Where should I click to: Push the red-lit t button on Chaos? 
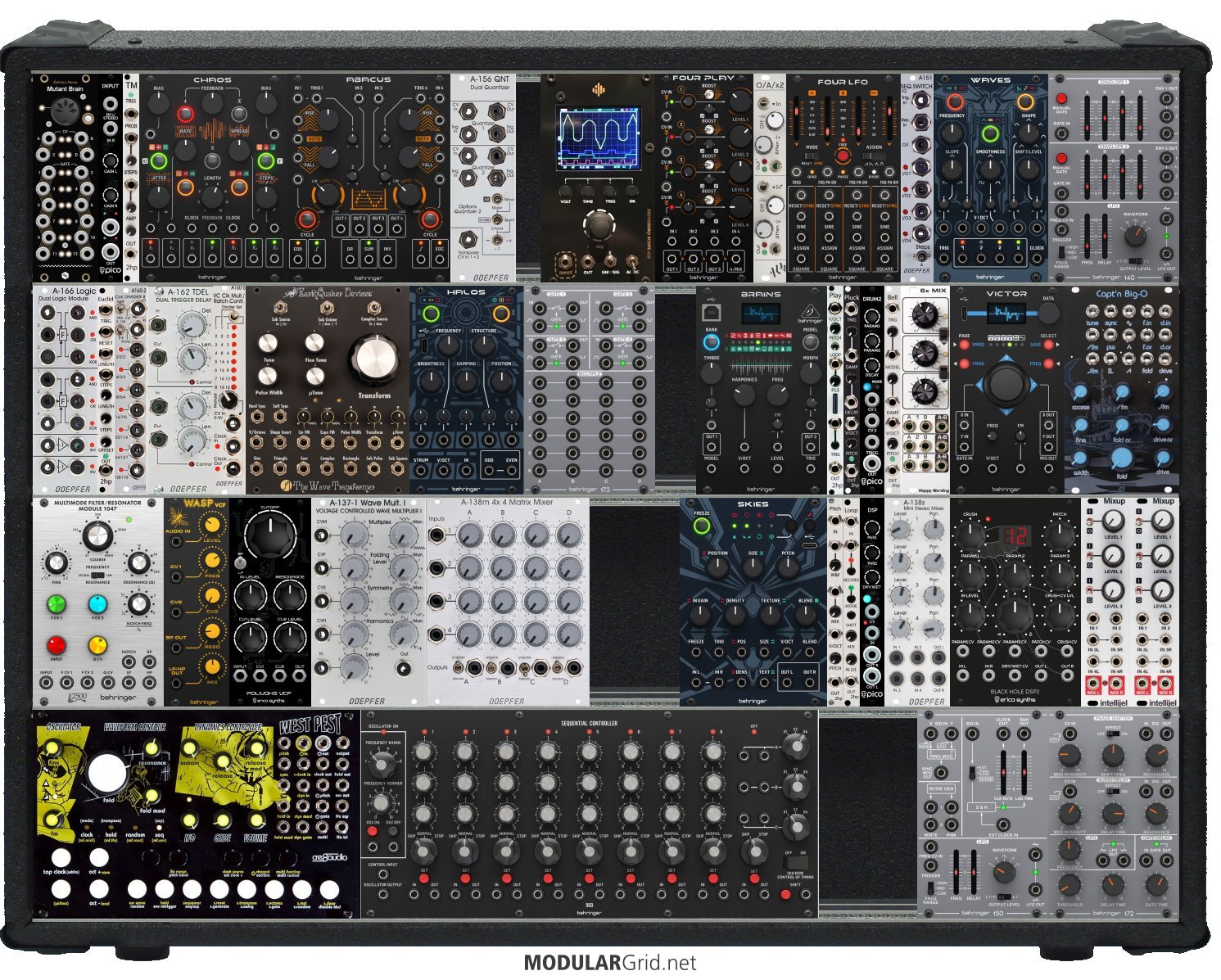(x=186, y=115)
